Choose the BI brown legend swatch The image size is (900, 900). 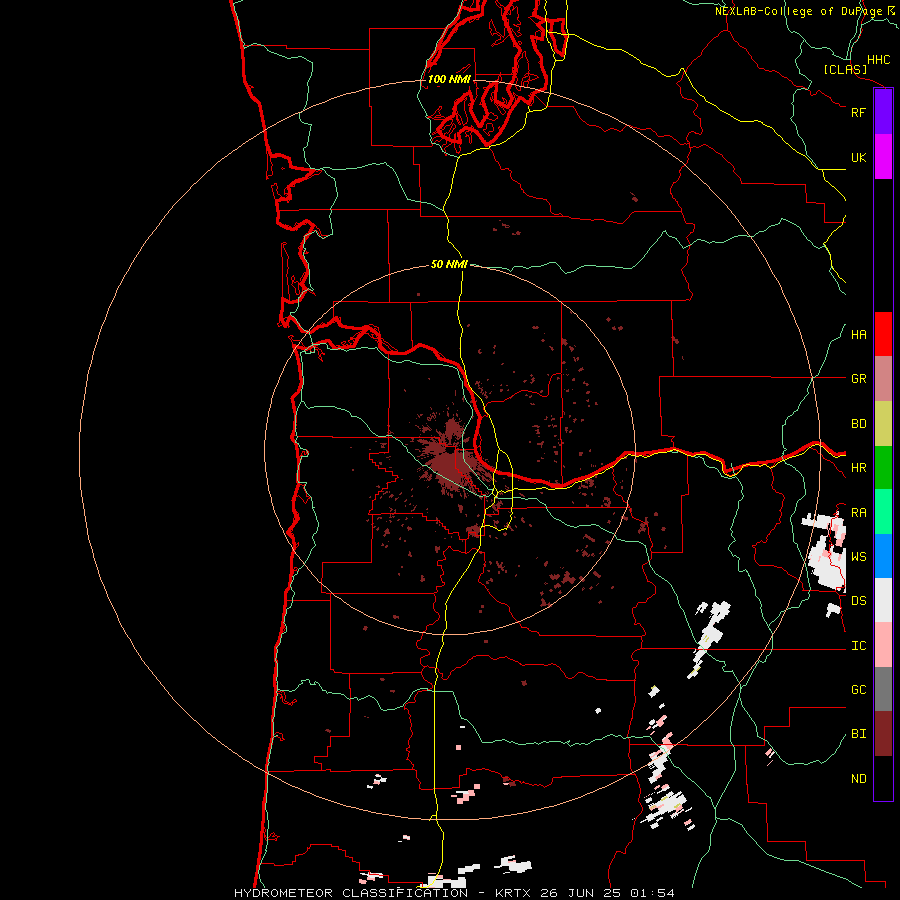(883, 734)
